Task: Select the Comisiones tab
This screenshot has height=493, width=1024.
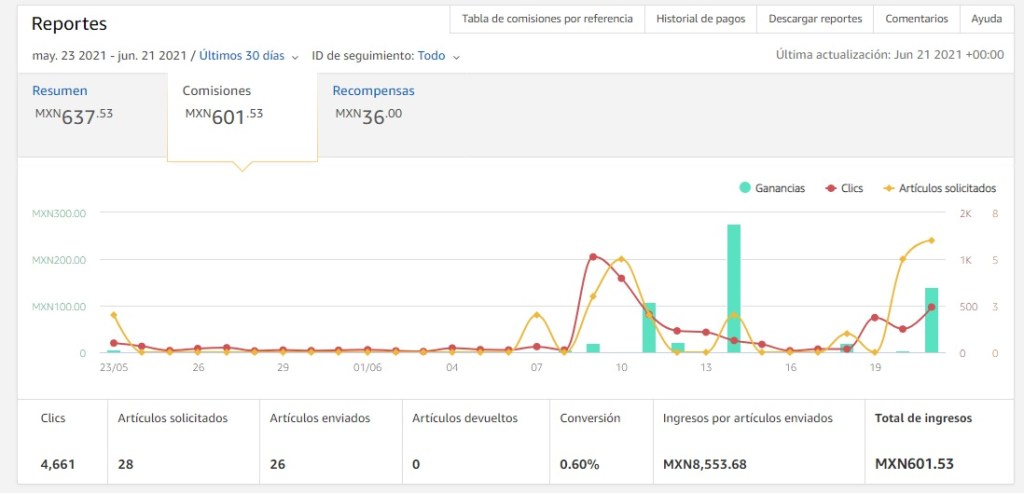Action: point(217,91)
